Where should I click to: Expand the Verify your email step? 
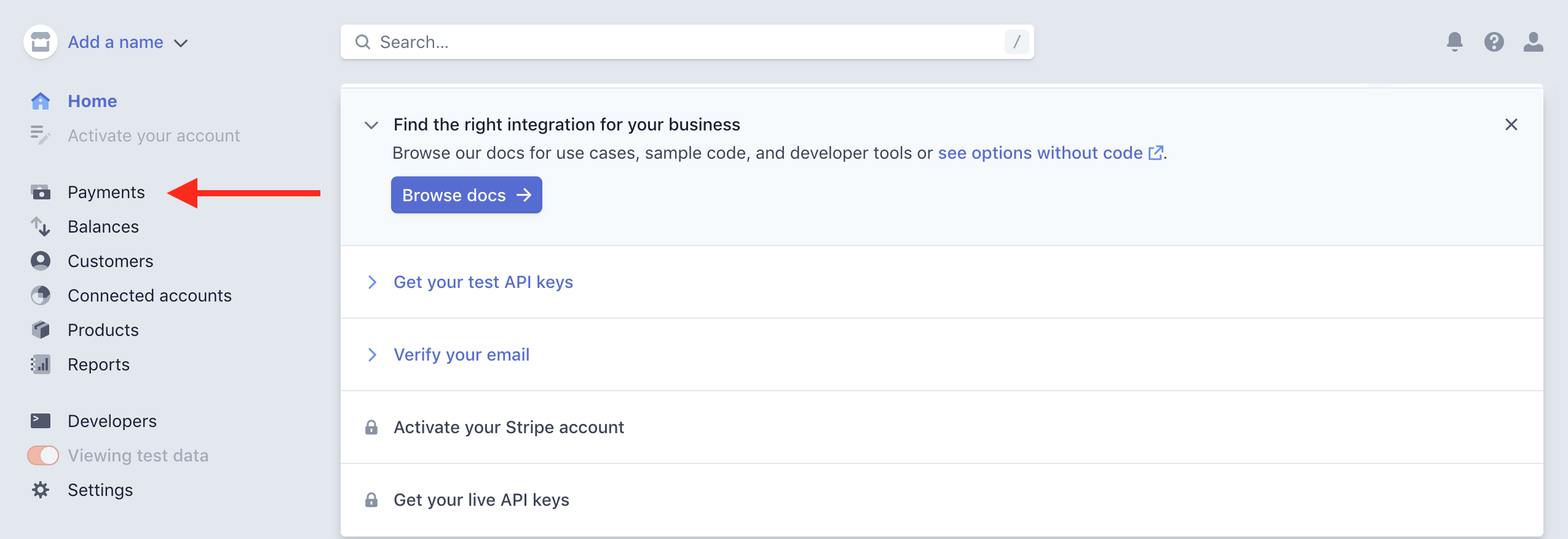(461, 354)
